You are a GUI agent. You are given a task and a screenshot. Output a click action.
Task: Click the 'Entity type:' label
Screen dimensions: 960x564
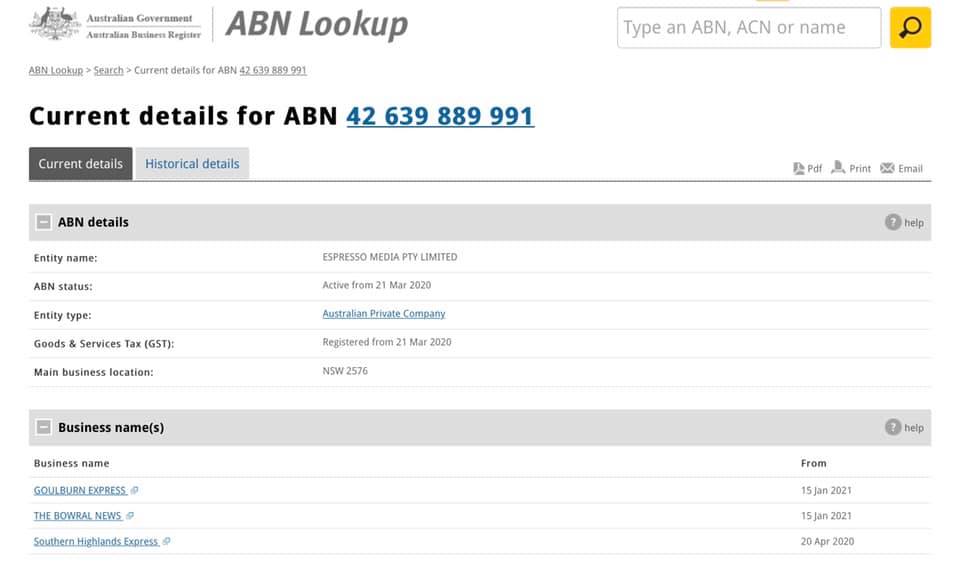[62, 315]
